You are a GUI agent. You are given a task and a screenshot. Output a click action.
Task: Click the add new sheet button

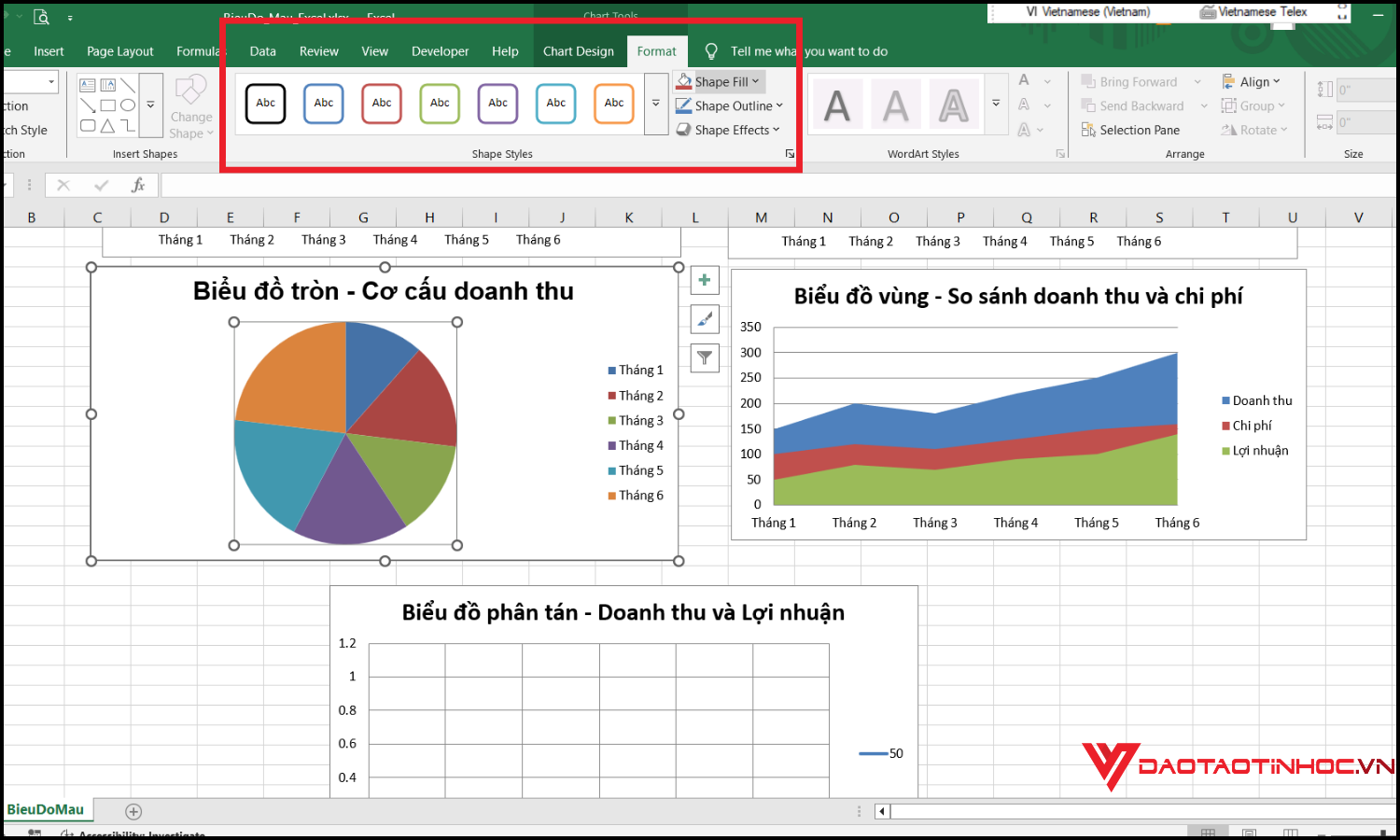[133, 811]
